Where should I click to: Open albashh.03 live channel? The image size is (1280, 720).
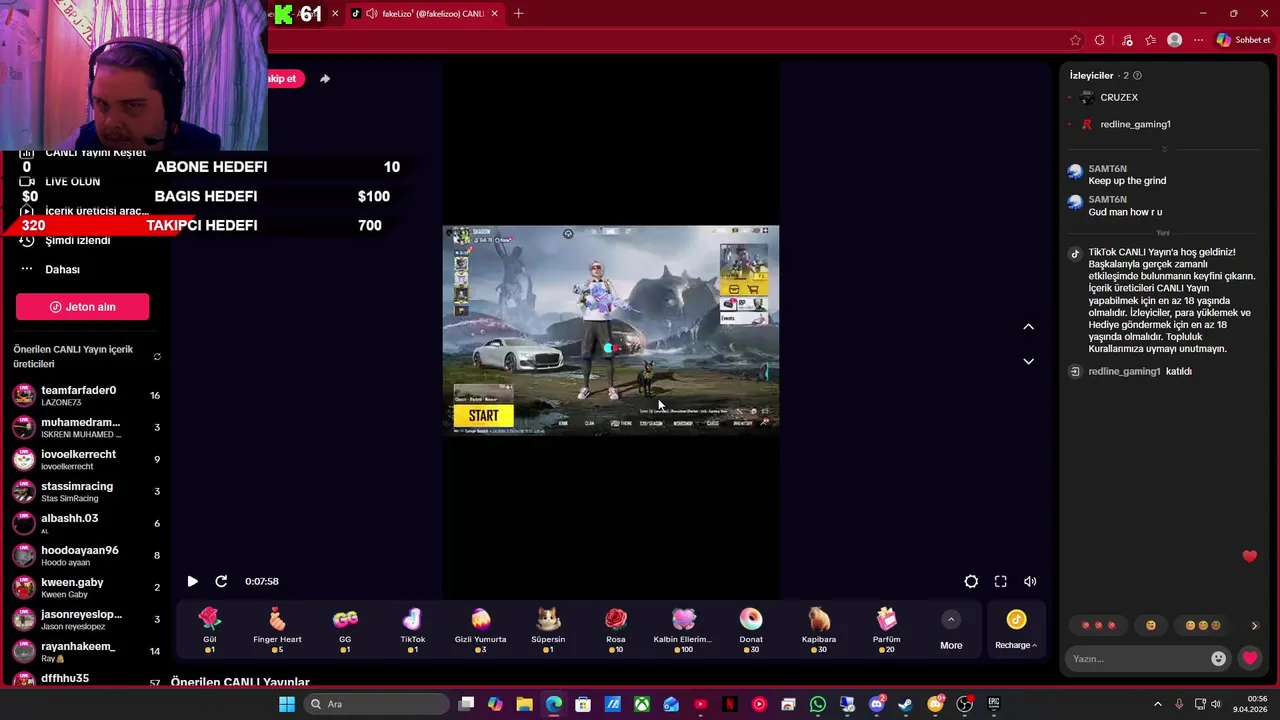tap(86, 524)
